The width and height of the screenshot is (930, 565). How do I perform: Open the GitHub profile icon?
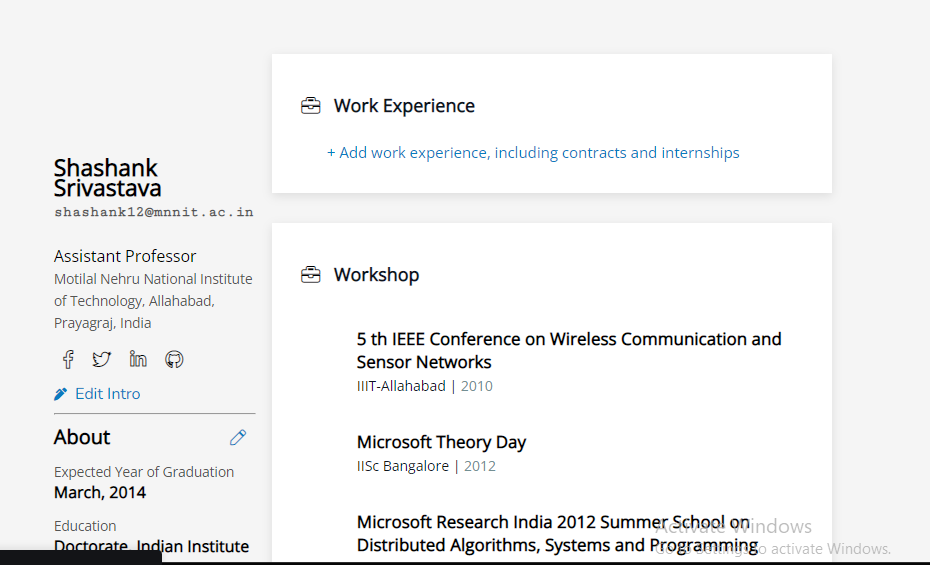pos(174,359)
